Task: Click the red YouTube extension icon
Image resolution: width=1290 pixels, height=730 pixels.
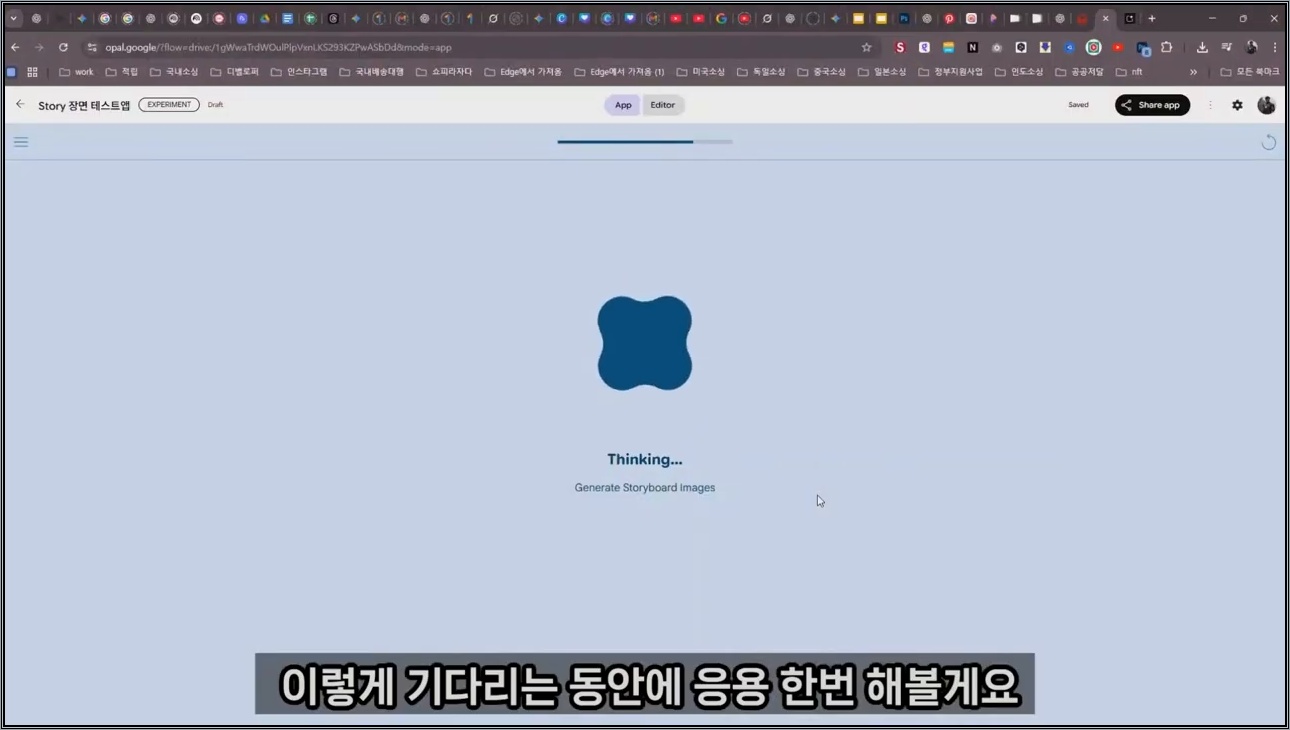Action: click(x=1118, y=47)
